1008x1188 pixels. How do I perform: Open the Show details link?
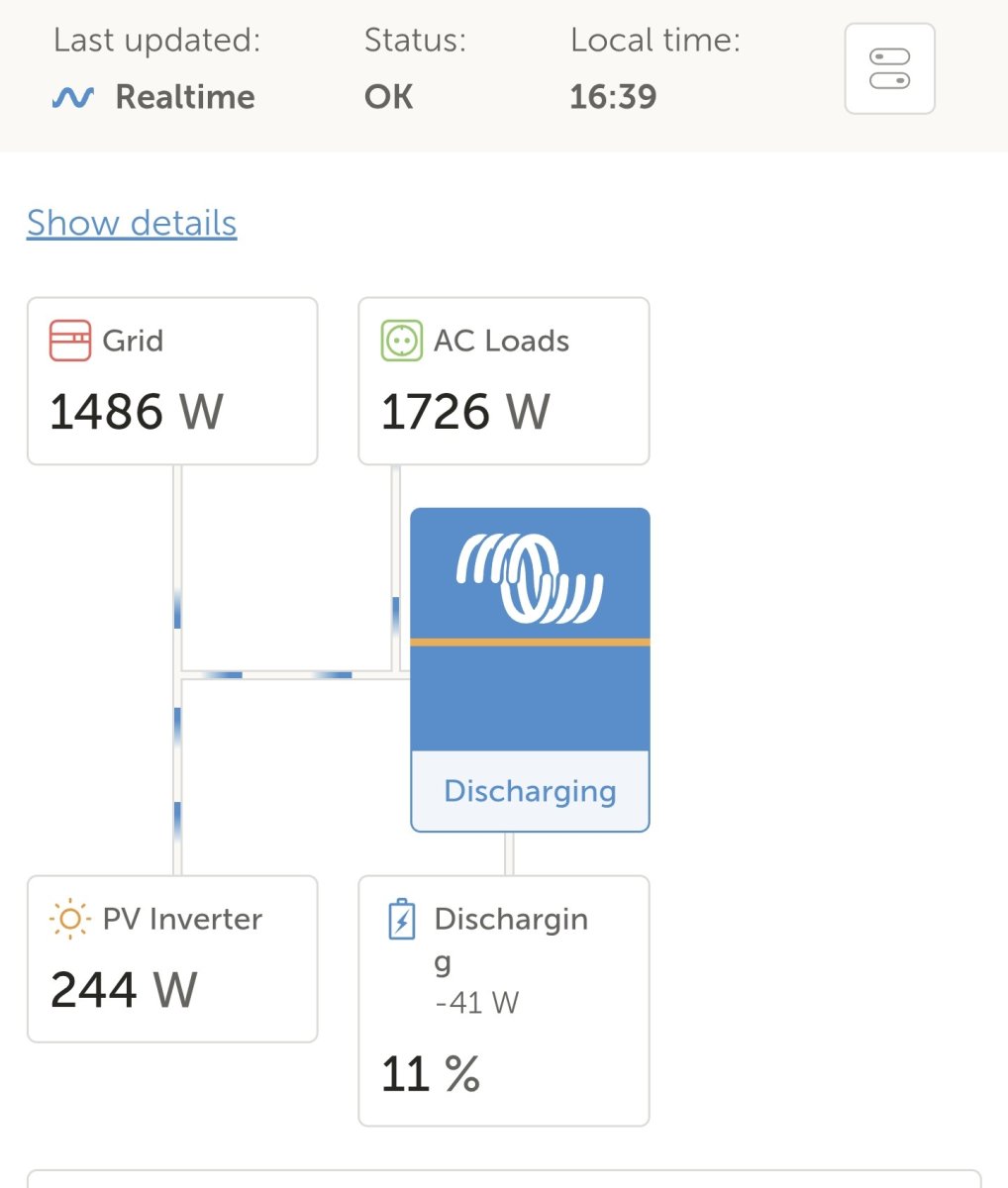pyautogui.click(x=132, y=223)
